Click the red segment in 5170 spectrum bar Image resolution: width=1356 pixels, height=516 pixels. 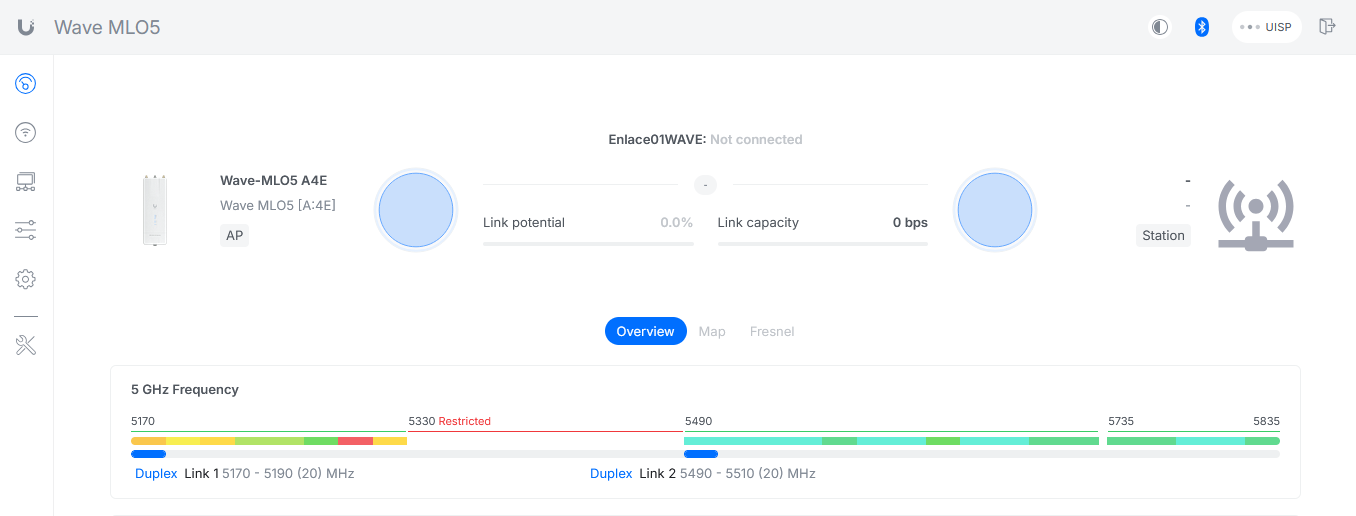[355, 441]
